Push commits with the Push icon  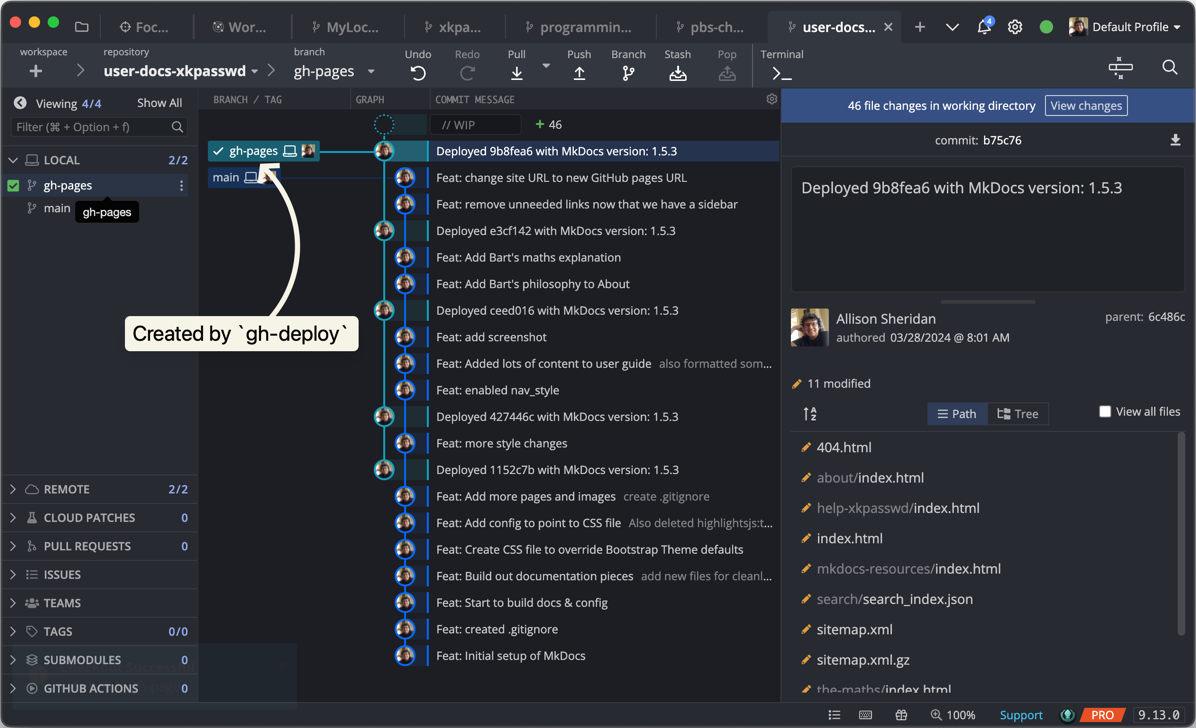(579, 73)
